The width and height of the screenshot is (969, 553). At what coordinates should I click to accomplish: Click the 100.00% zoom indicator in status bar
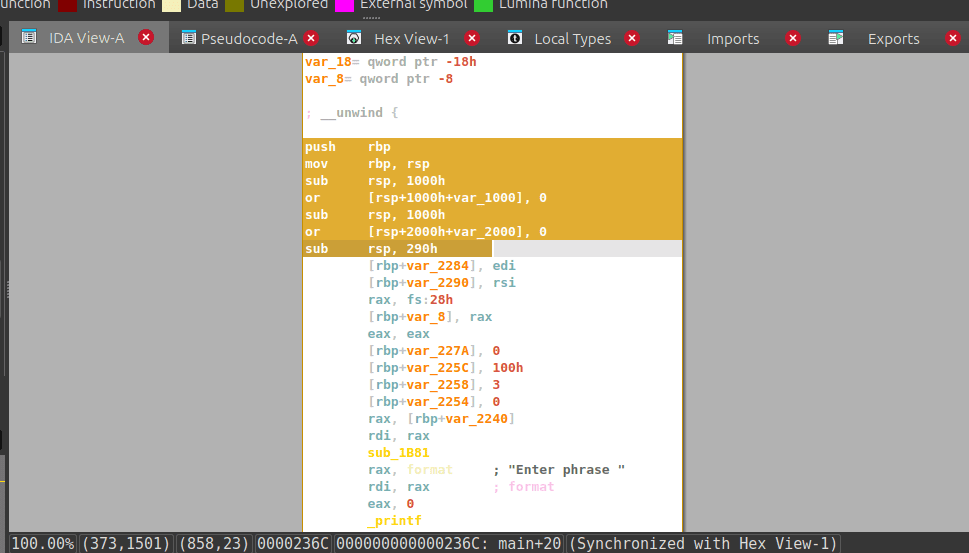[42, 543]
